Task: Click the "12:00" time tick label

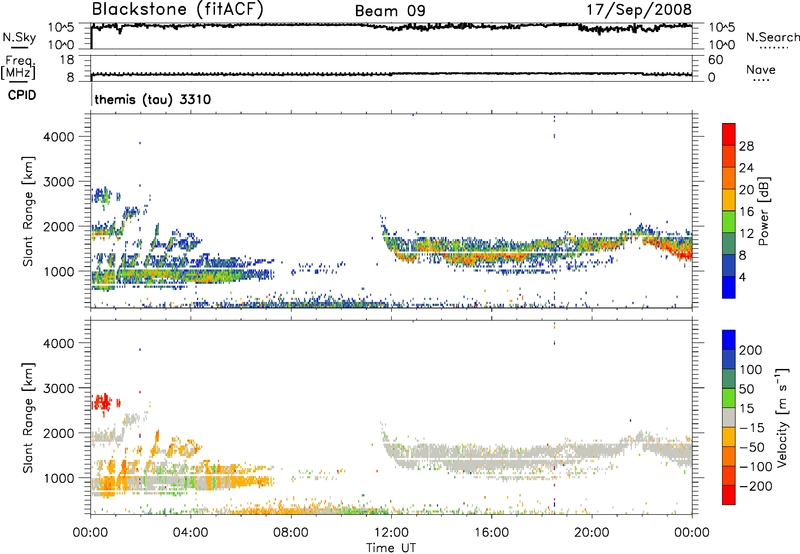Action: (x=391, y=533)
